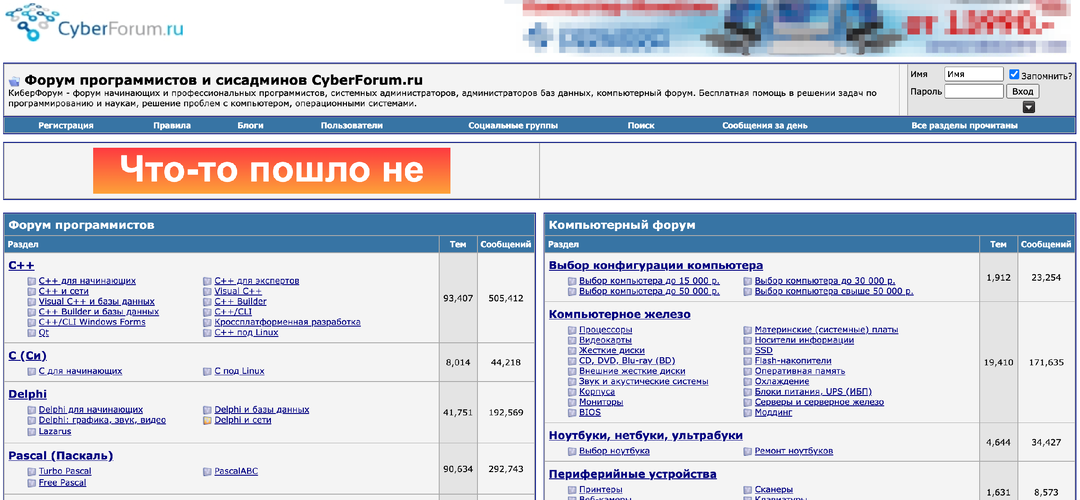This screenshot has height=500, width=1080.
Task: Open the Flash-накопители subforum link
Action: (x=793, y=361)
